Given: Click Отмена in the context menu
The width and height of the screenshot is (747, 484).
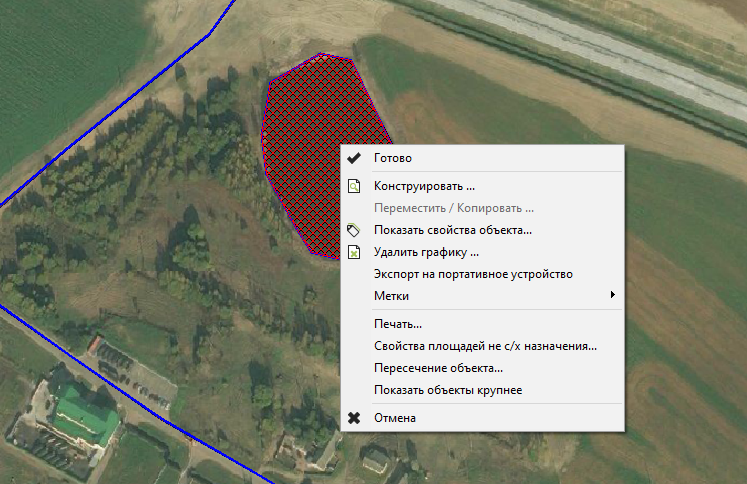Looking at the screenshot, I should coord(482,418).
